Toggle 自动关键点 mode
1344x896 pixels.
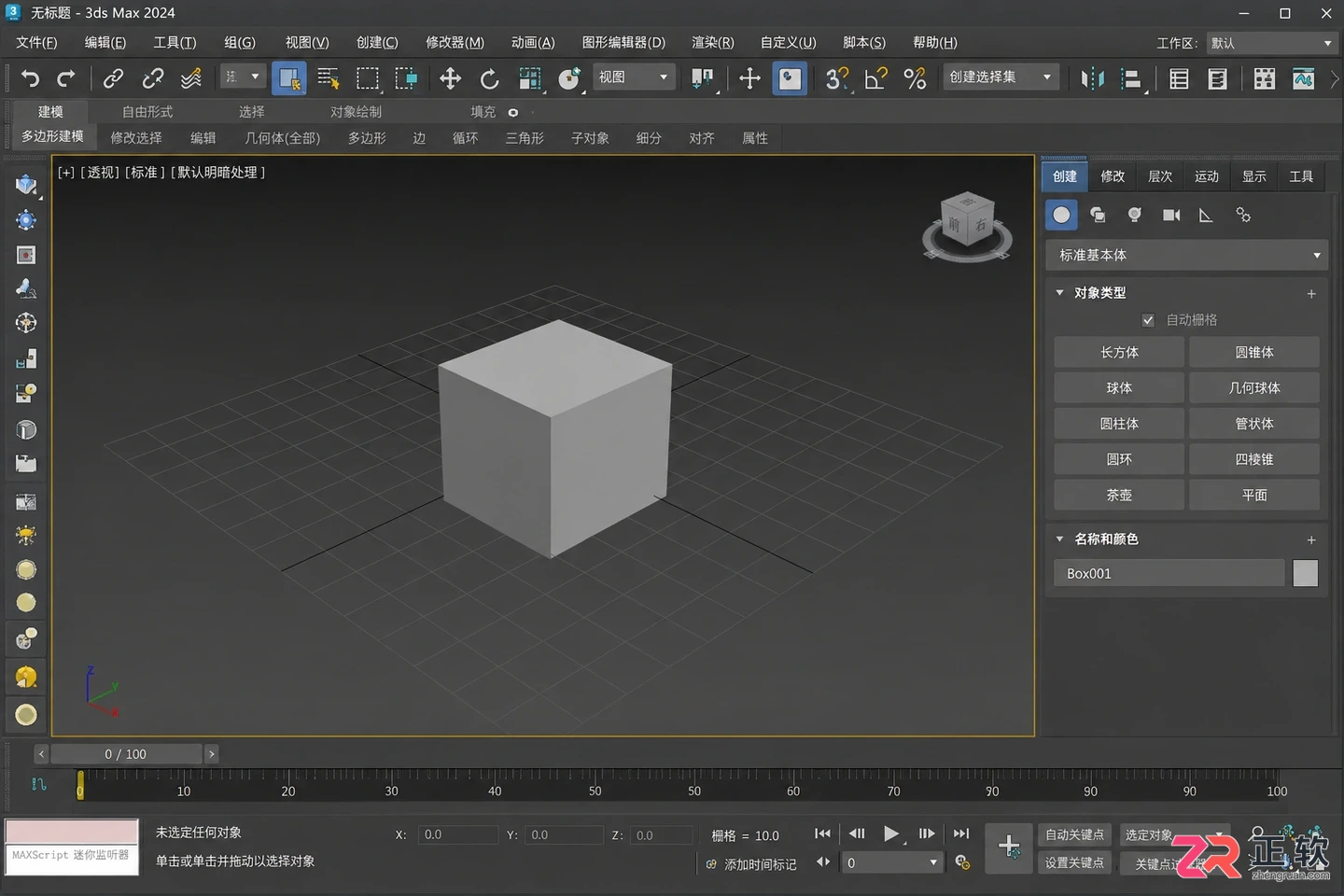pyautogui.click(x=1074, y=834)
